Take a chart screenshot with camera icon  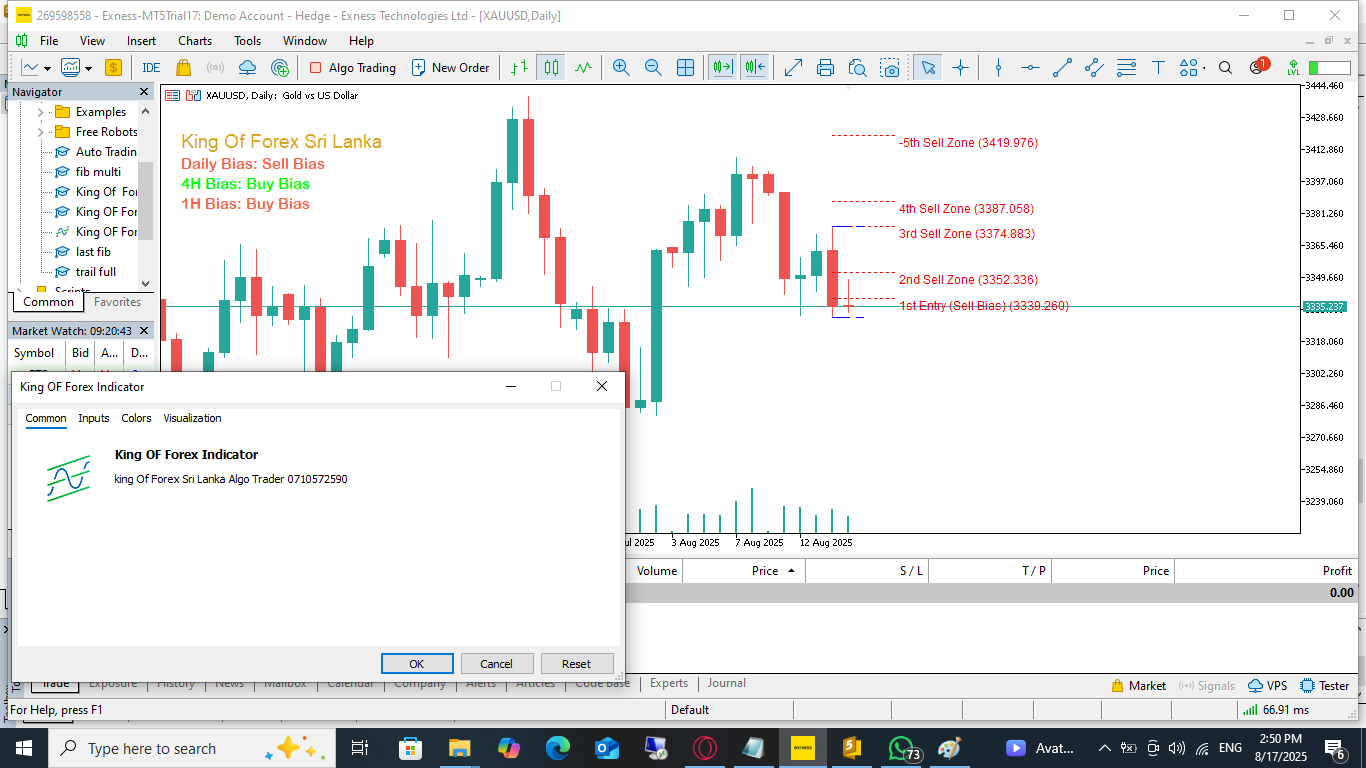coord(890,68)
